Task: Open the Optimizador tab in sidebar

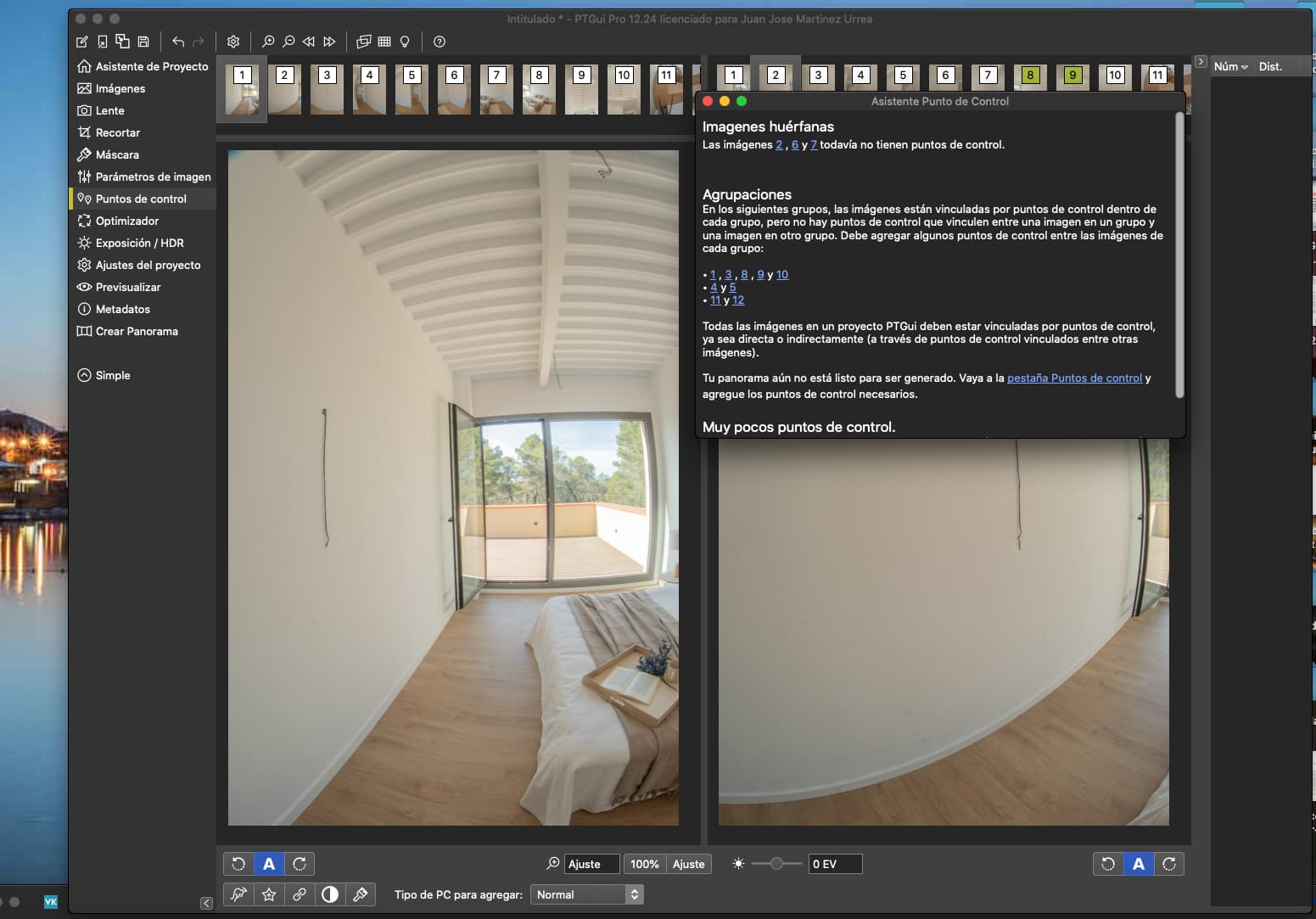Action: coord(127,221)
